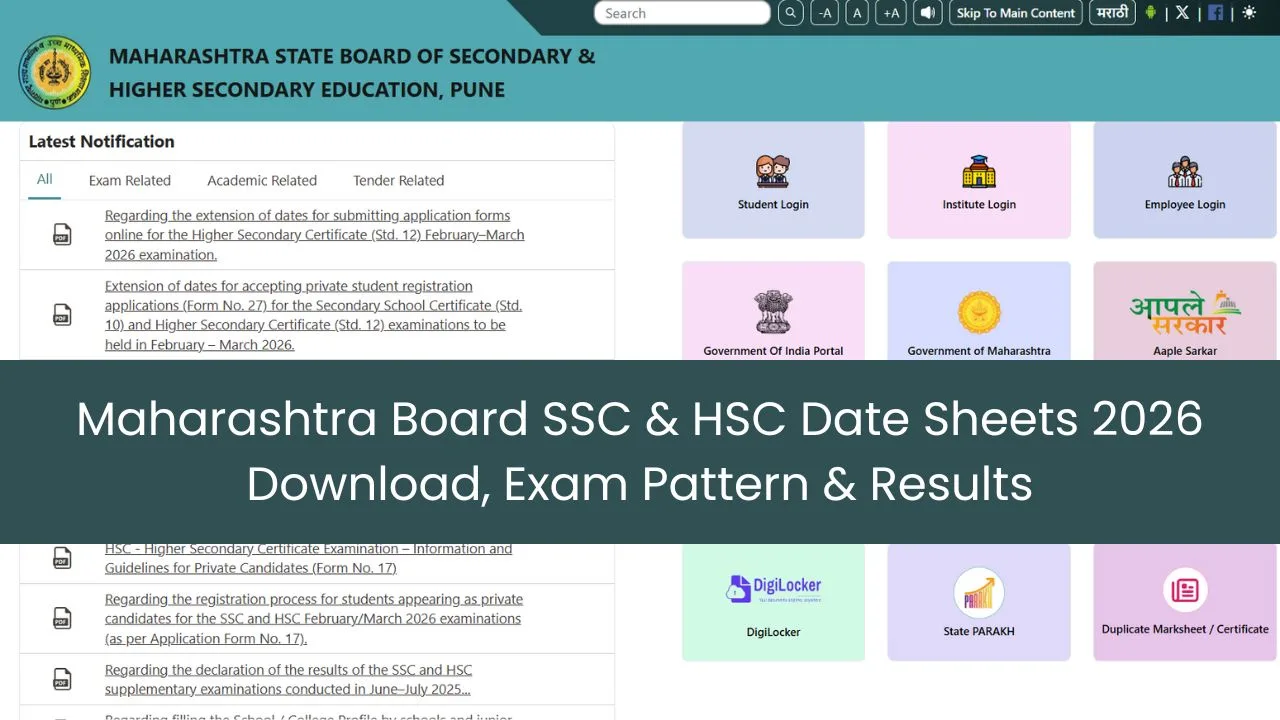Switch language with the मराठी button
Image resolution: width=1280 pixels, height=720 pixels.
click(x=1112, y=13)
